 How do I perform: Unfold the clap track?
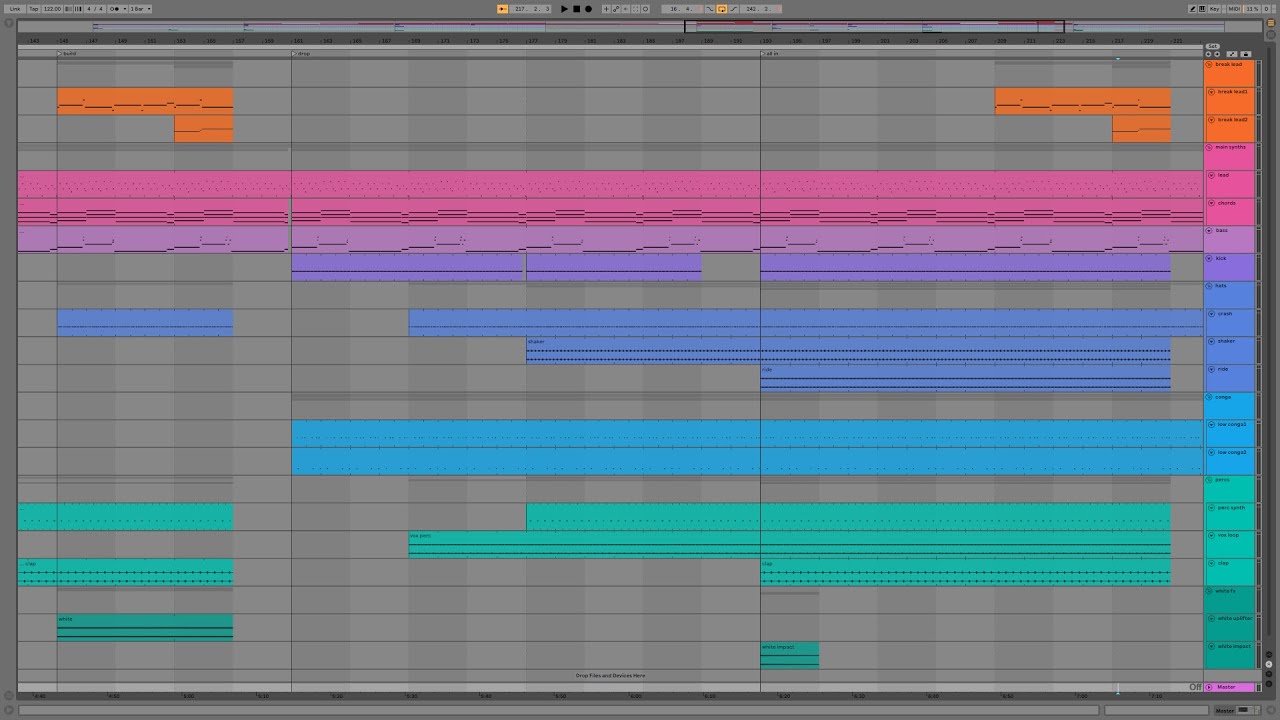pyautogui.click(x=1211, y=564)
